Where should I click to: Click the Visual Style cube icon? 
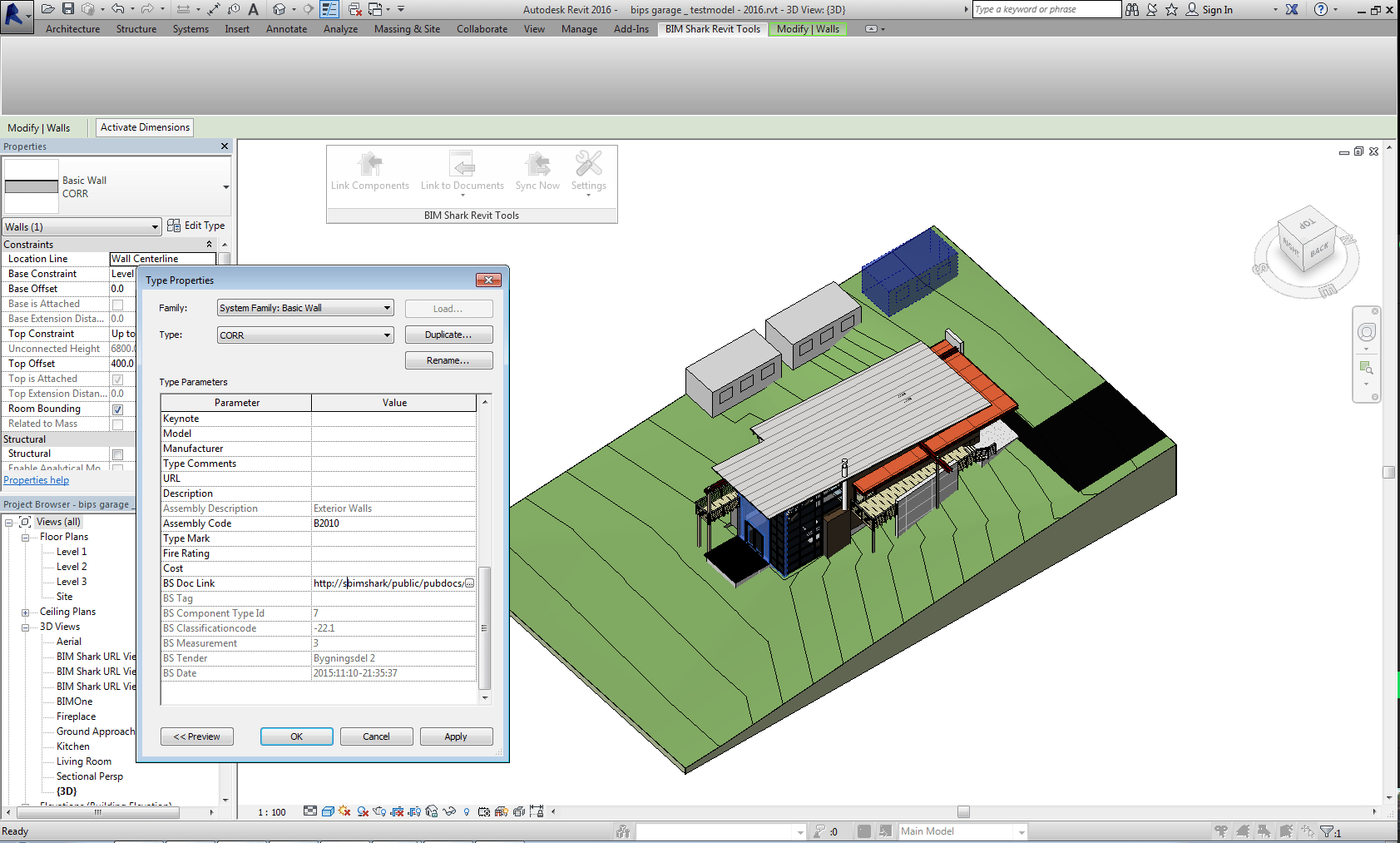[x=328, y=811]
